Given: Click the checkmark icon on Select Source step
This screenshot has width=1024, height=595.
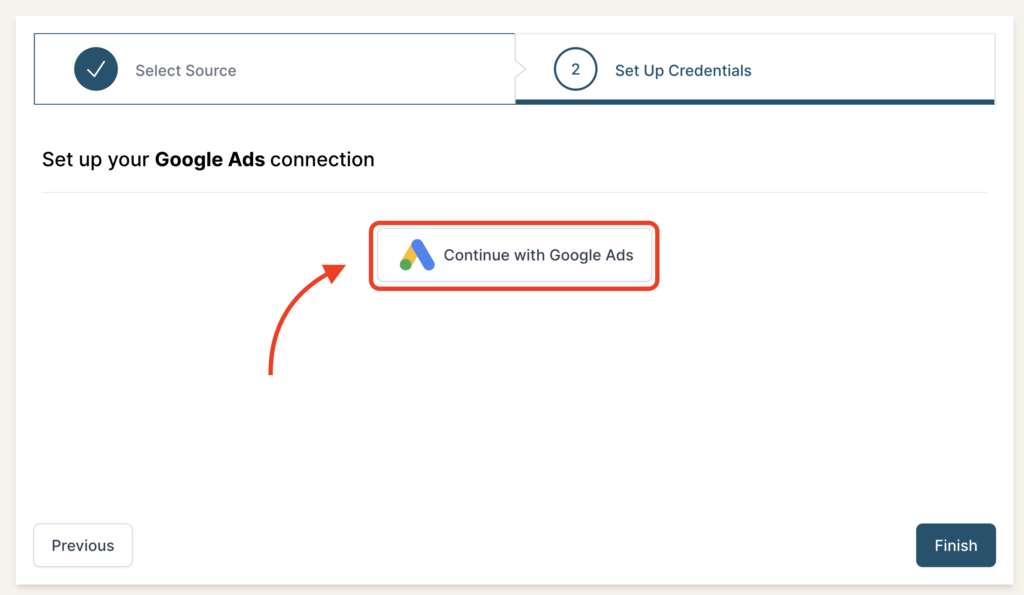Looking at the screenshot, I should (x=96, y=69).
